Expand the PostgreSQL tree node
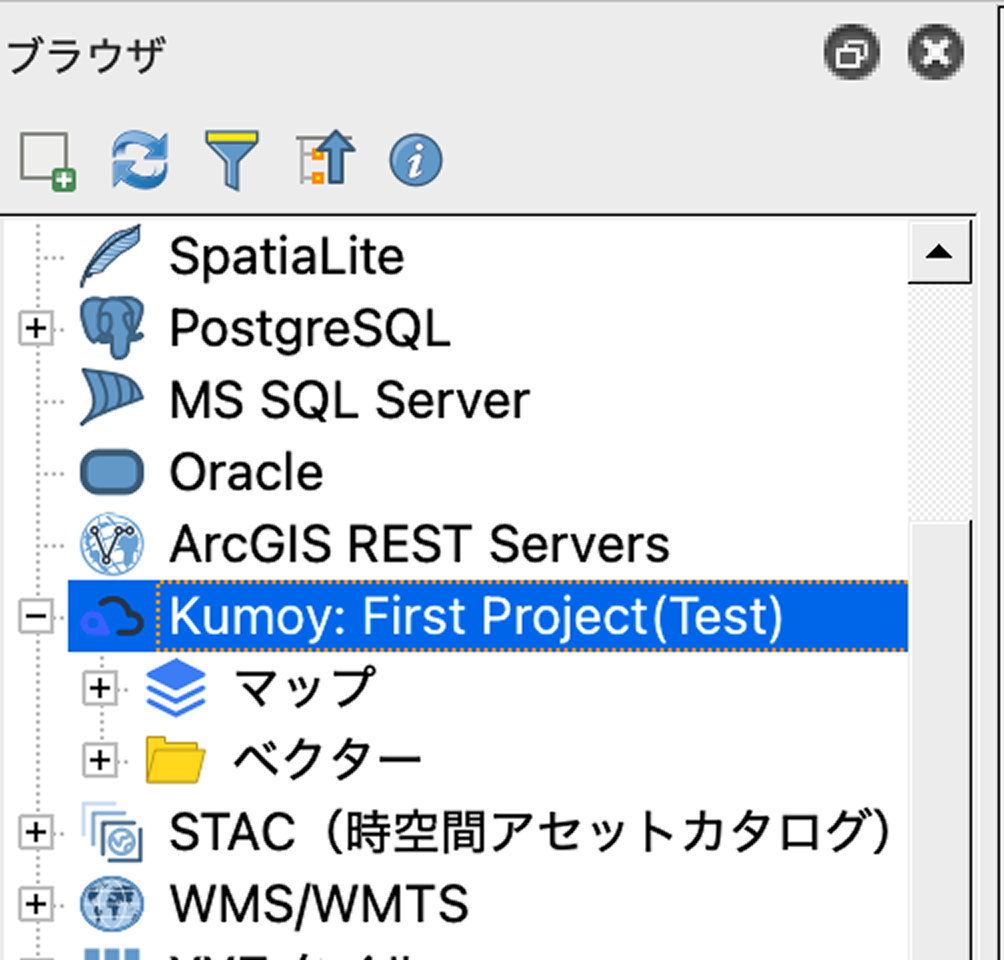Screen dimensions: 1004x960 coord(36,328)
